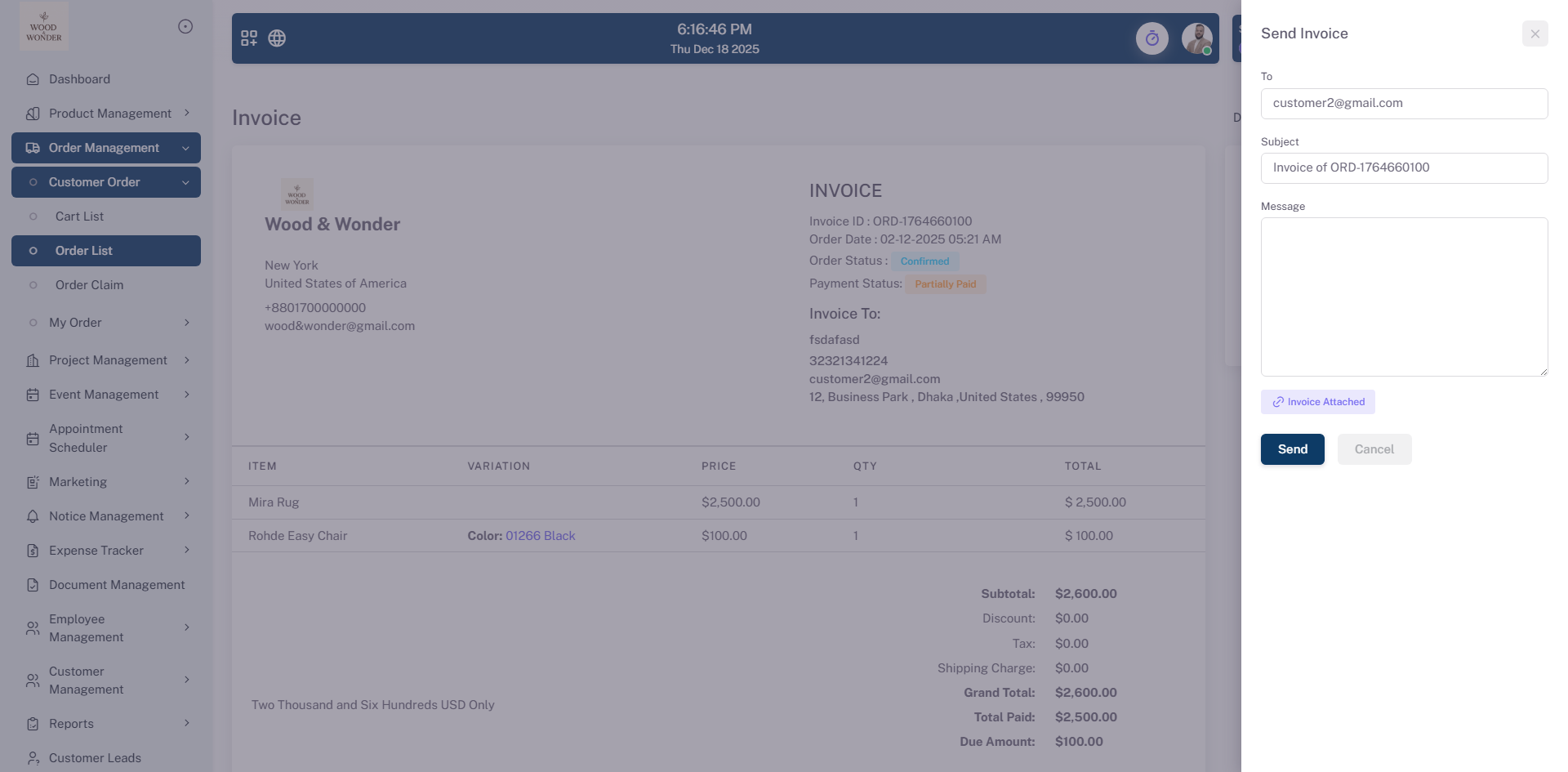Close the Send Invoice panel
Viewport: 1568px width, 772px height.
1535,33
